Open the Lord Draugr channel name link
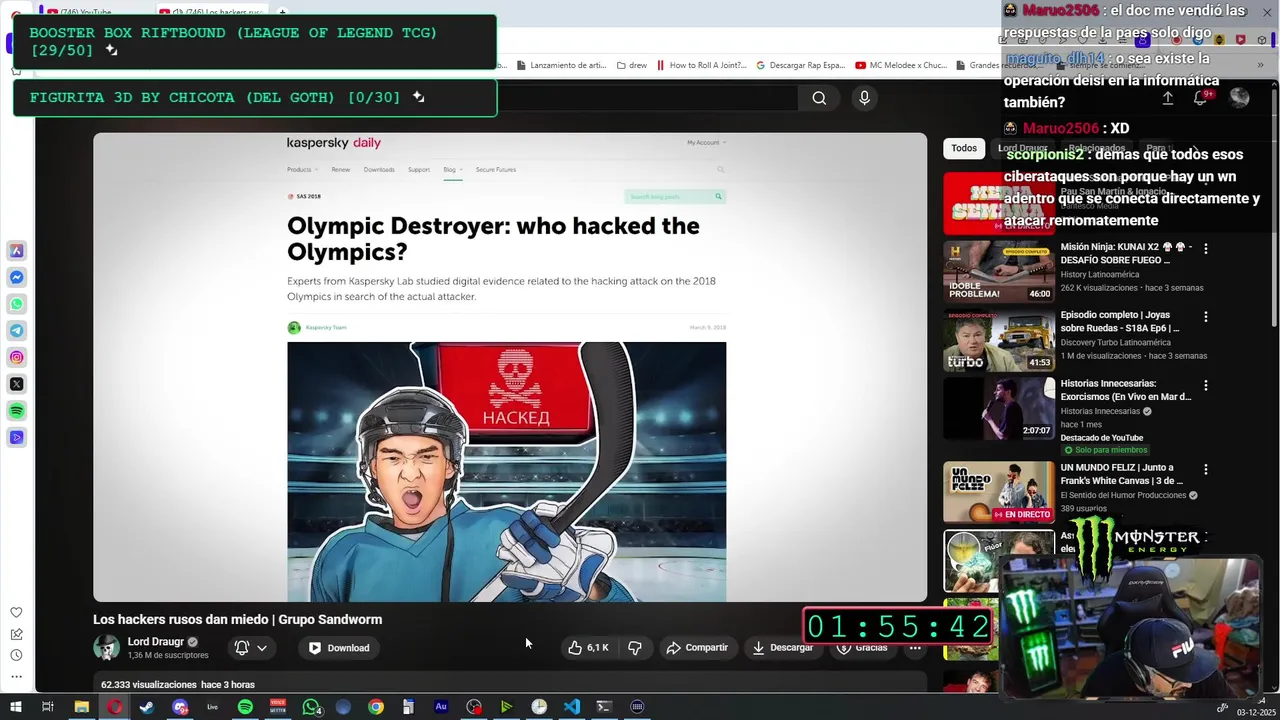 (x=155, y=642)
